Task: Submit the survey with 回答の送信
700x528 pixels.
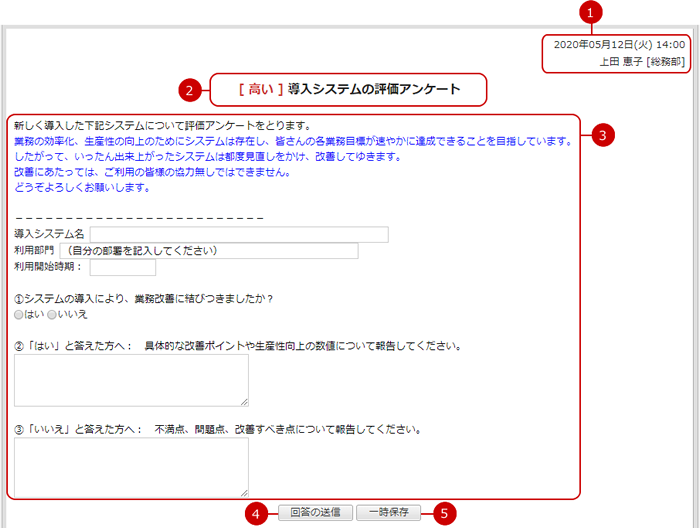Action: click(x=314, y=512)
